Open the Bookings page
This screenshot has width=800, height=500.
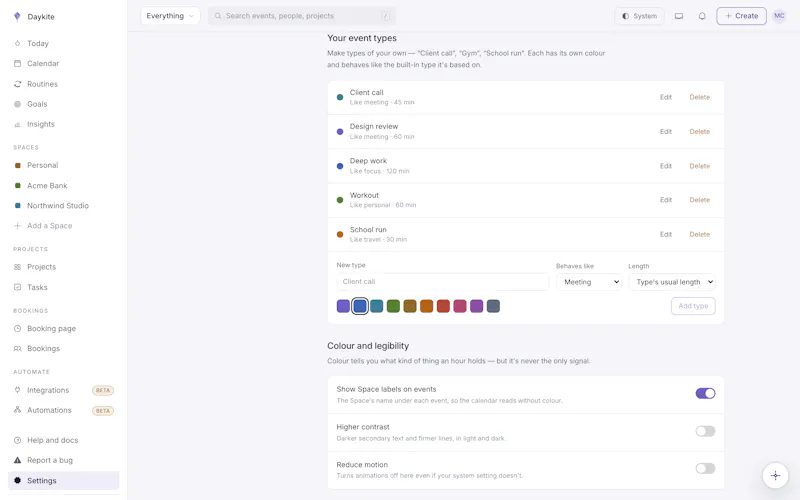click(43, 348)
